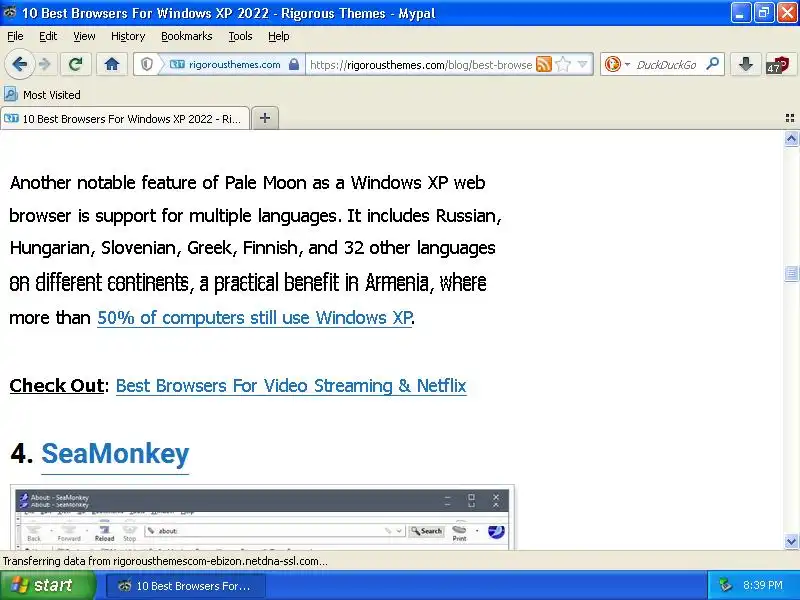Viewport: 800px width, 600px height.
Task: Open a new tab with plus button
Action: 265,118
